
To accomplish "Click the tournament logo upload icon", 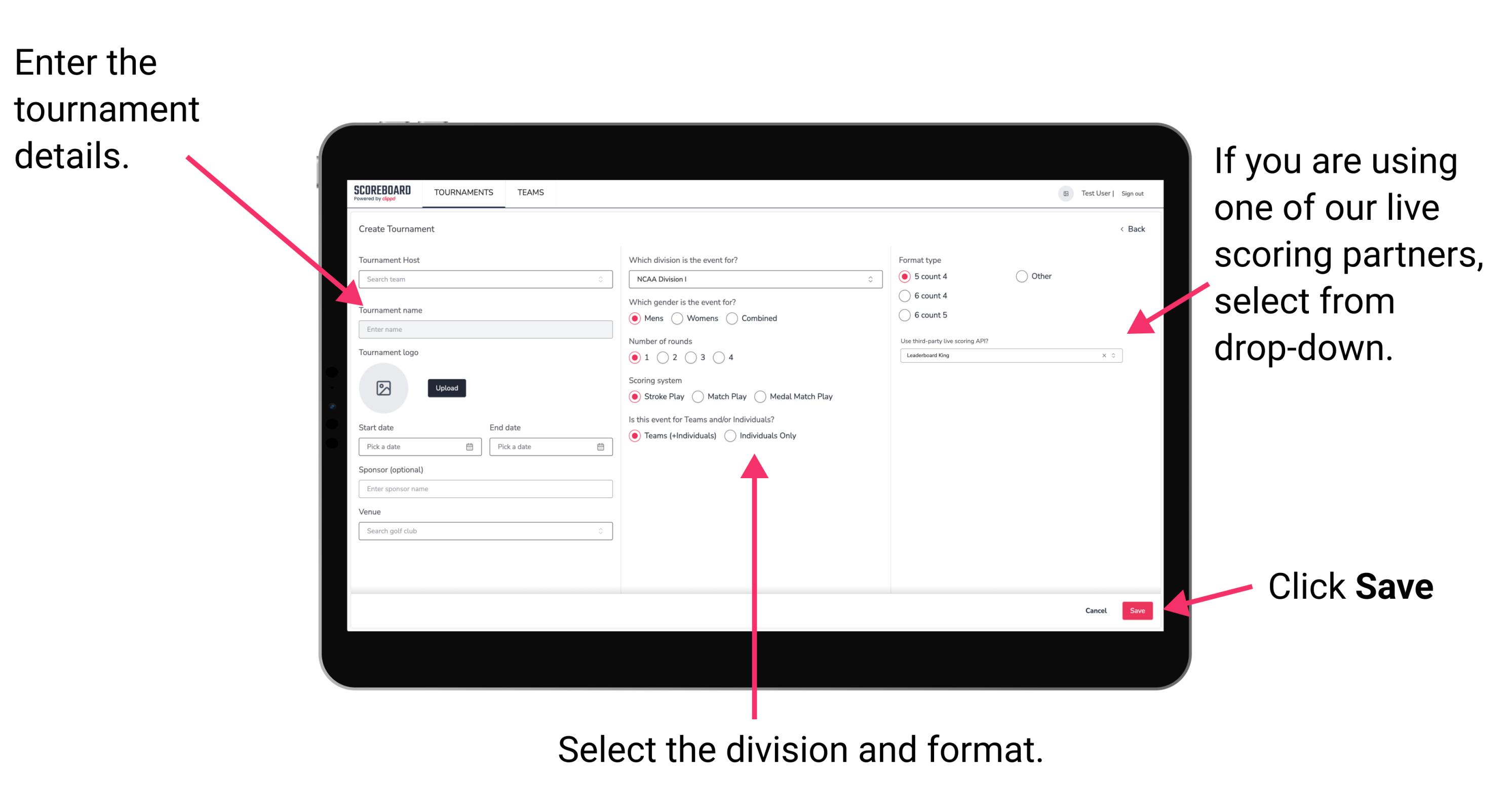I will [383, 388].
